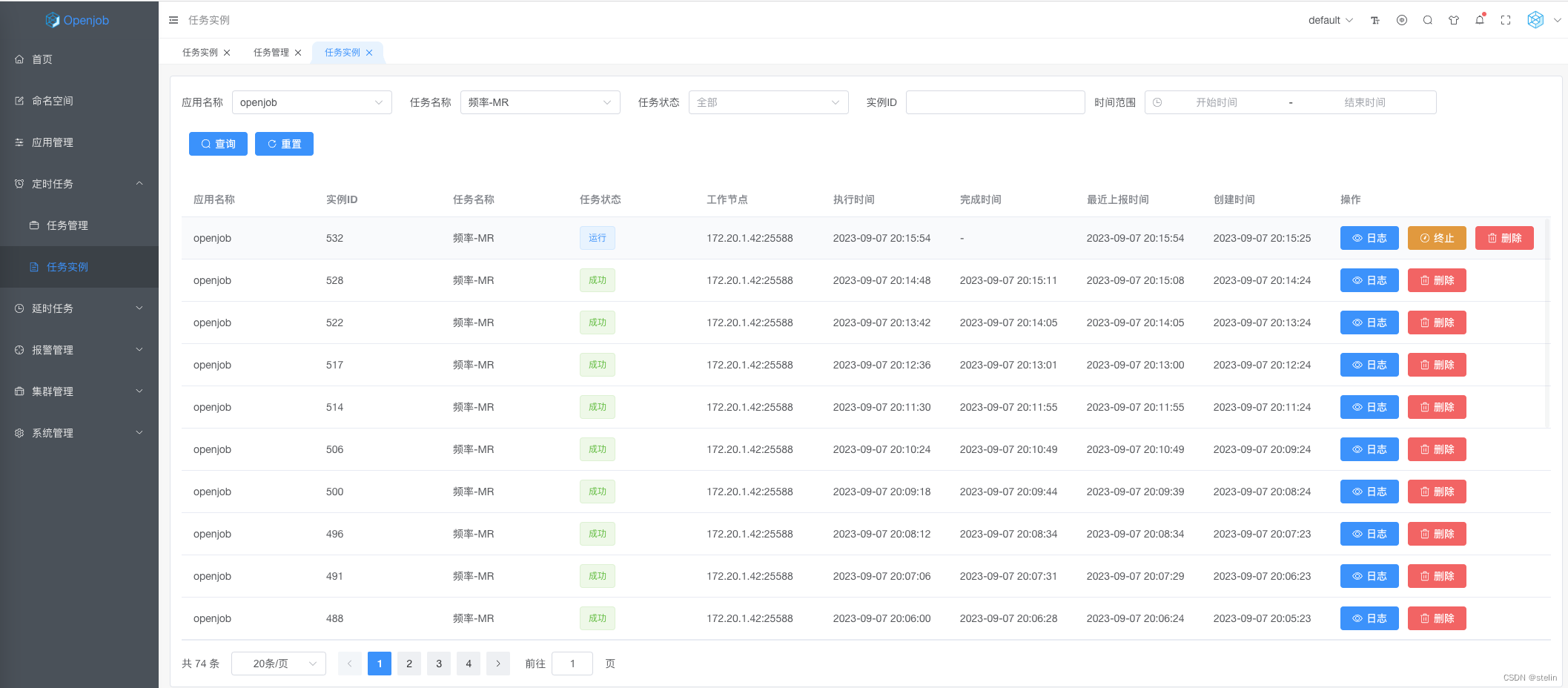
Task: Go to page 4
Action: 469,664
